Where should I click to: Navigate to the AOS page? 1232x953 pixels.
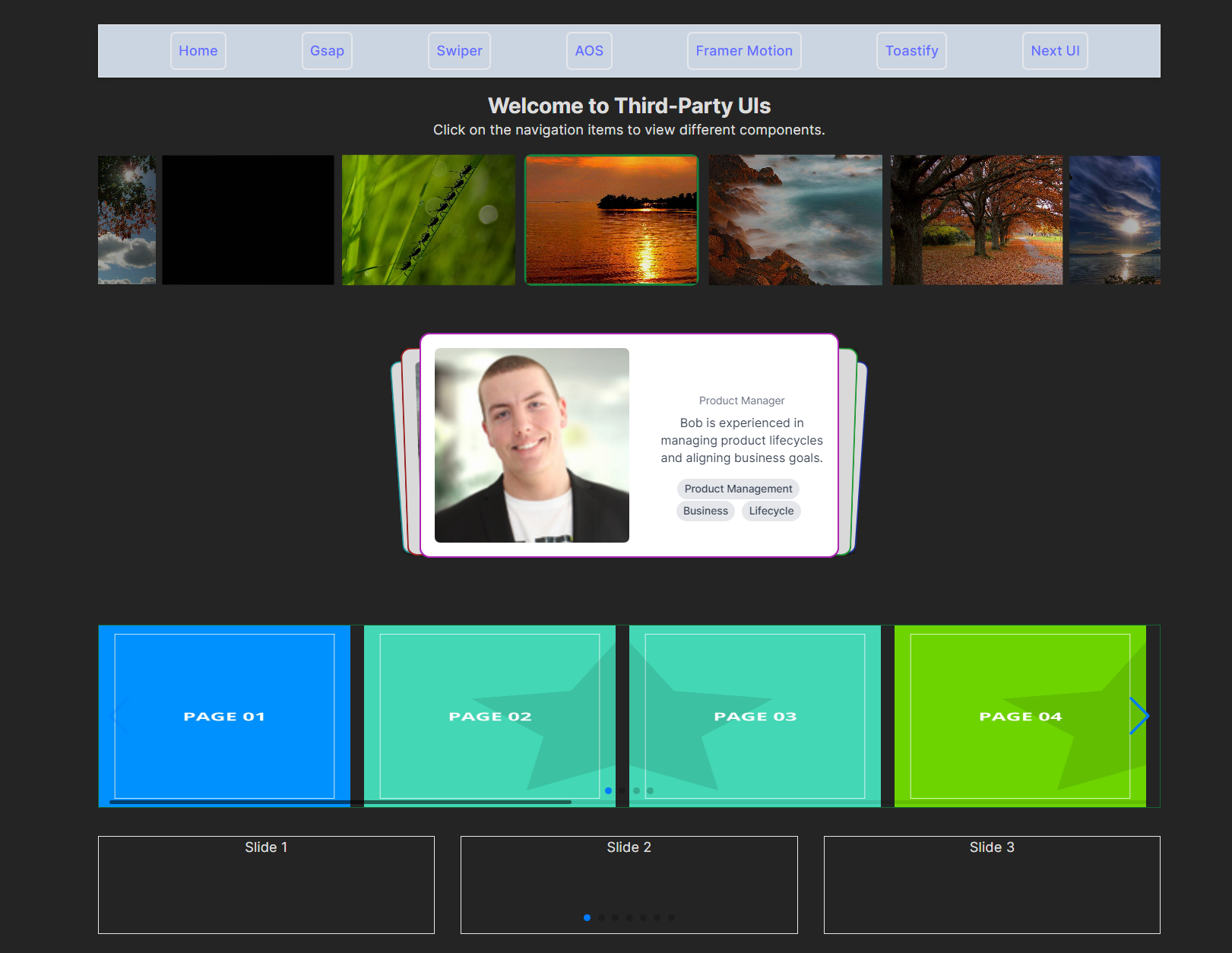click(x=589, y=51)
